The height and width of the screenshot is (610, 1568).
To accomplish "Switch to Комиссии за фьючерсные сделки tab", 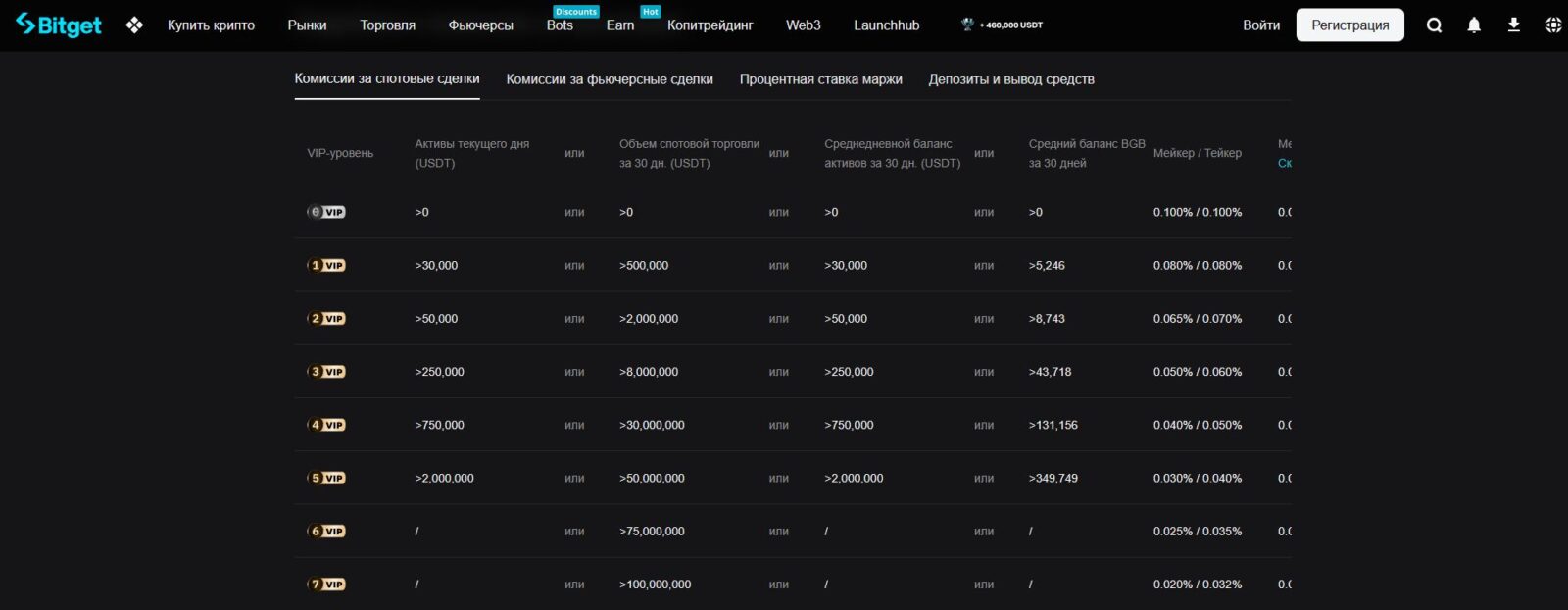I will (x=610, y=79).
